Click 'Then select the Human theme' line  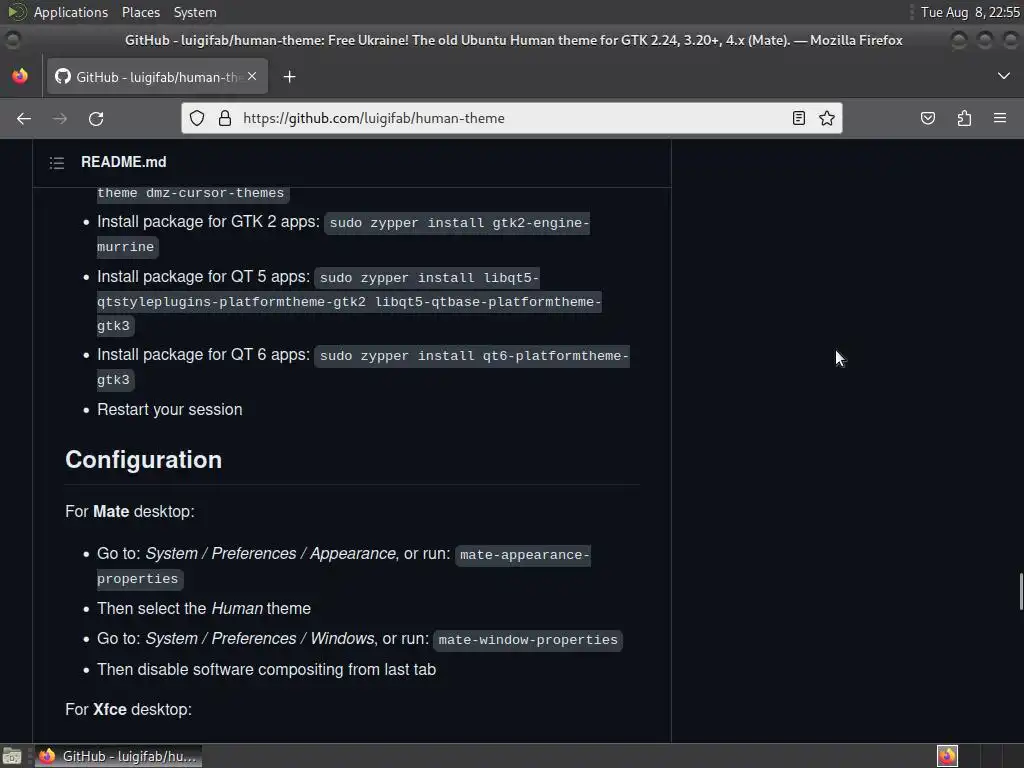[x=204, y=609]
